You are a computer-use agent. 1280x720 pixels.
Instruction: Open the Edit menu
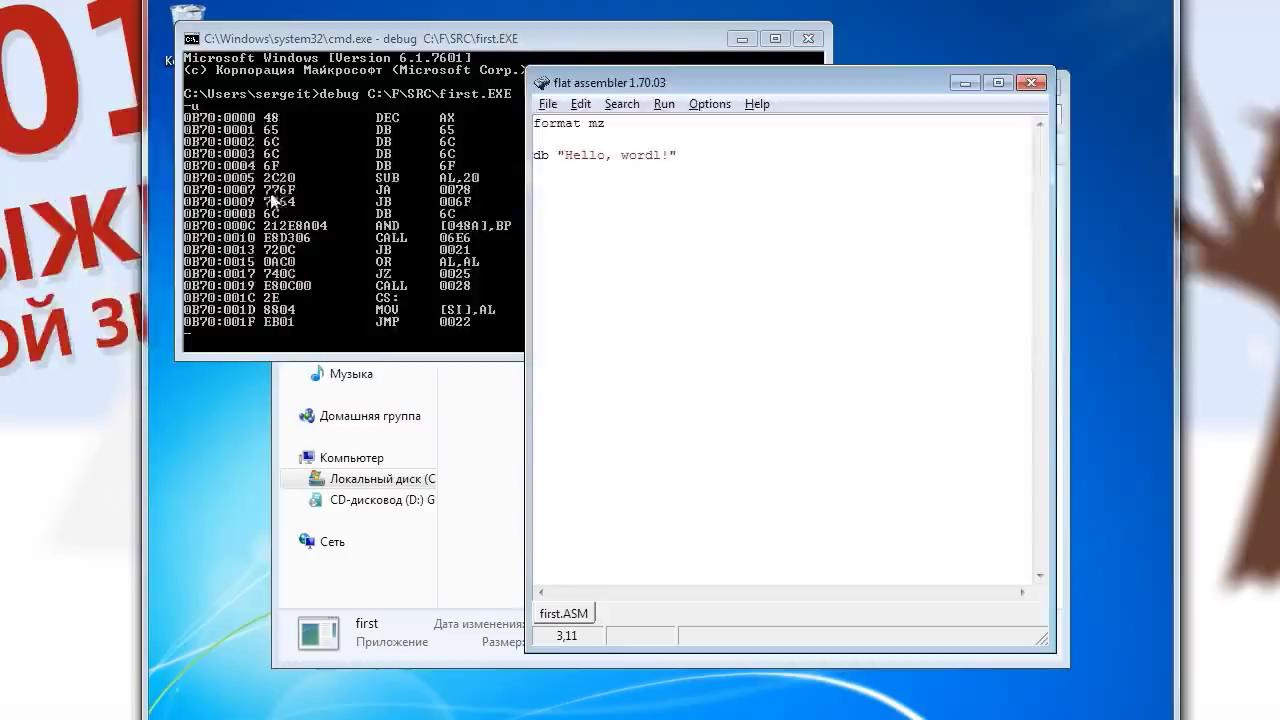click(581, 104)
